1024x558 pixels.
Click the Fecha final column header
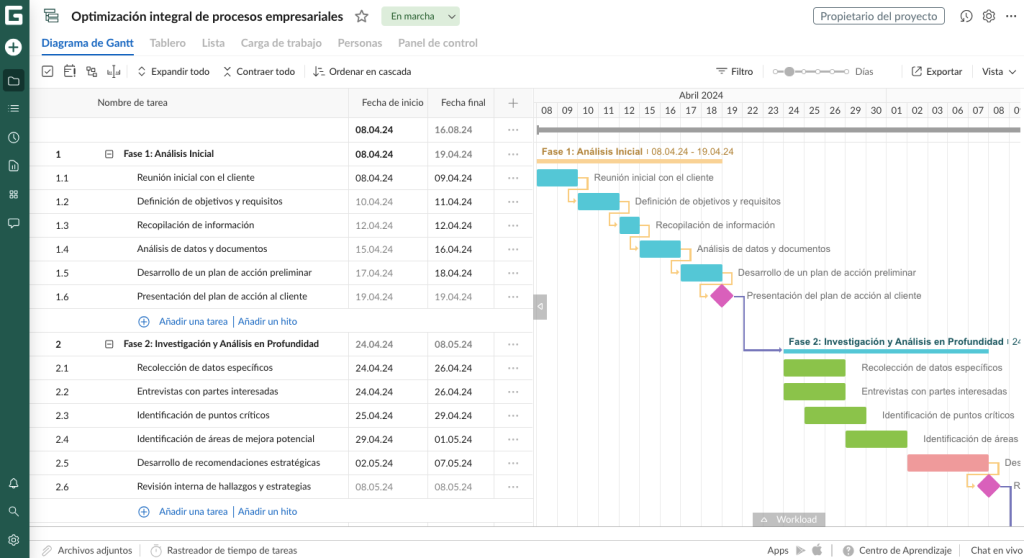[x=463, y=103]
